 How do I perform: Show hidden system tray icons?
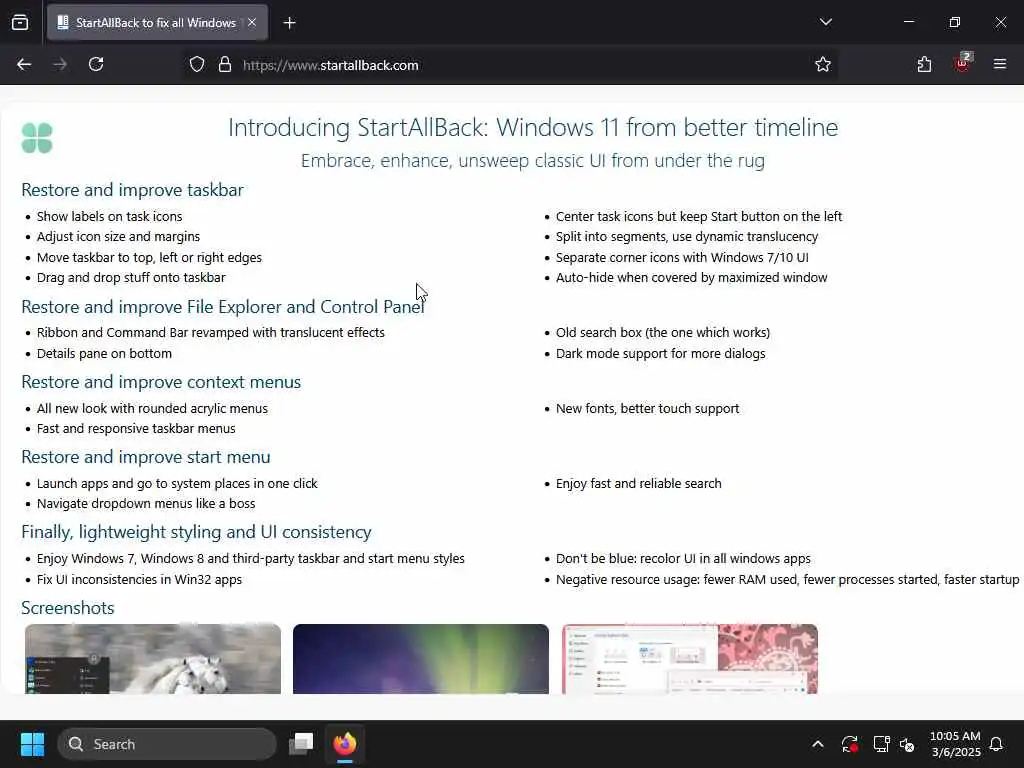[x=818, y=744]
